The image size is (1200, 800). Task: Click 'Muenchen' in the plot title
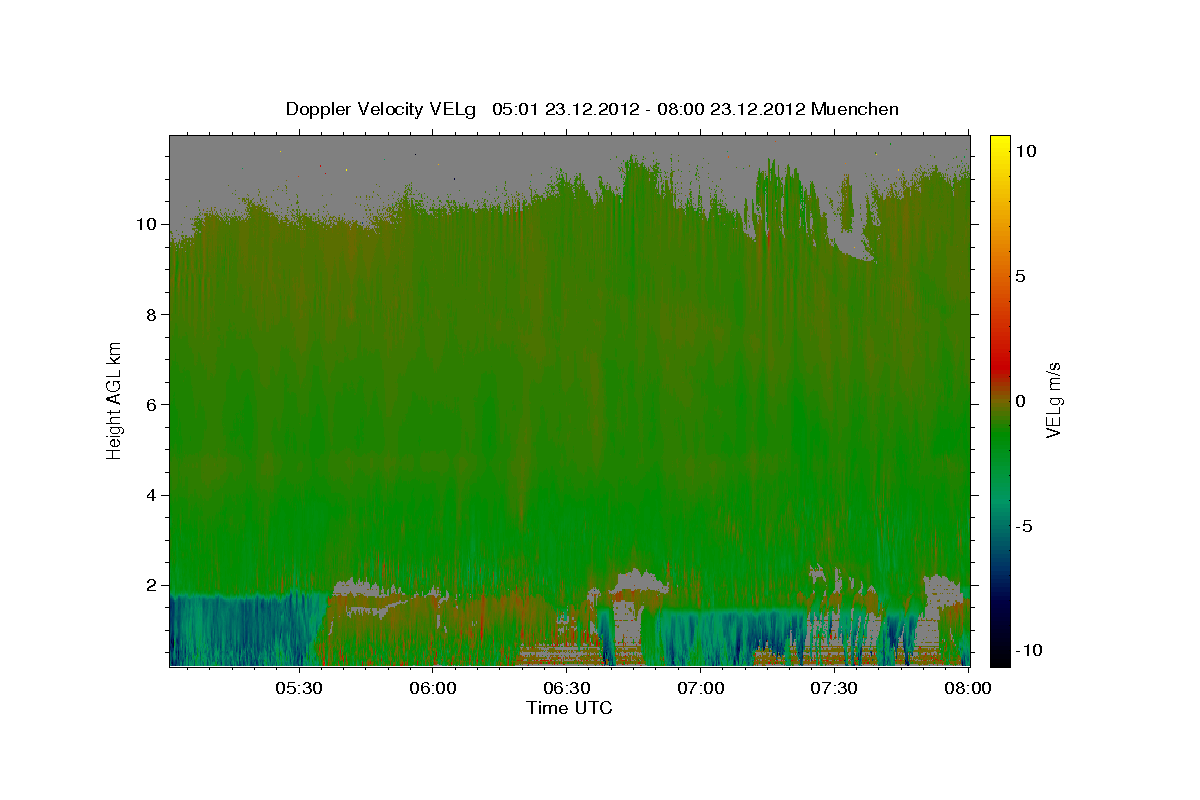855,109
